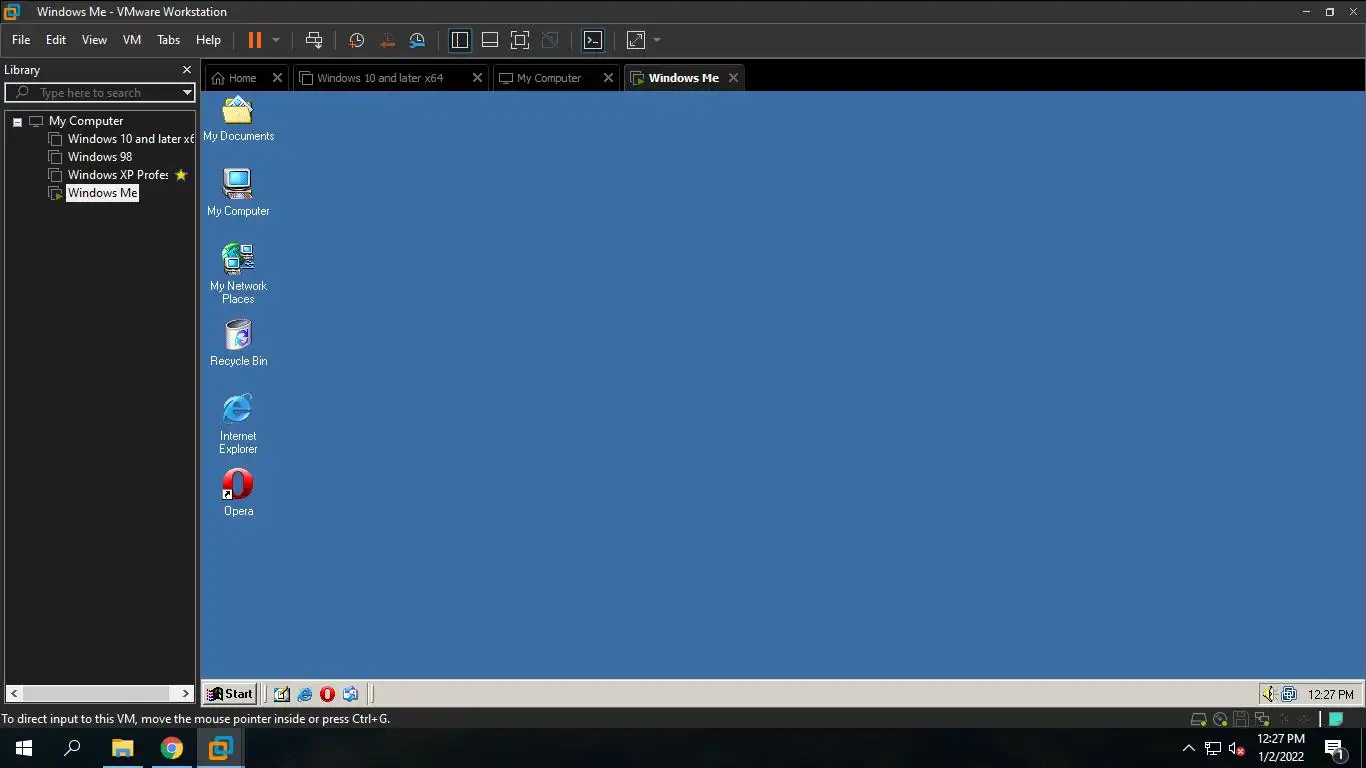
Task: Open the Windows Me Start menu
Action: (x=230, y=694)
